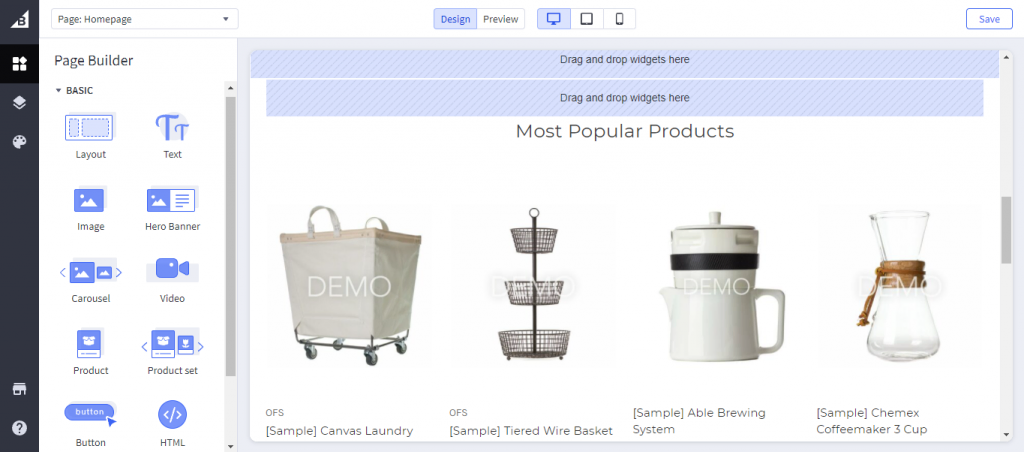Switch to the Preview tab

click(501, 19)
